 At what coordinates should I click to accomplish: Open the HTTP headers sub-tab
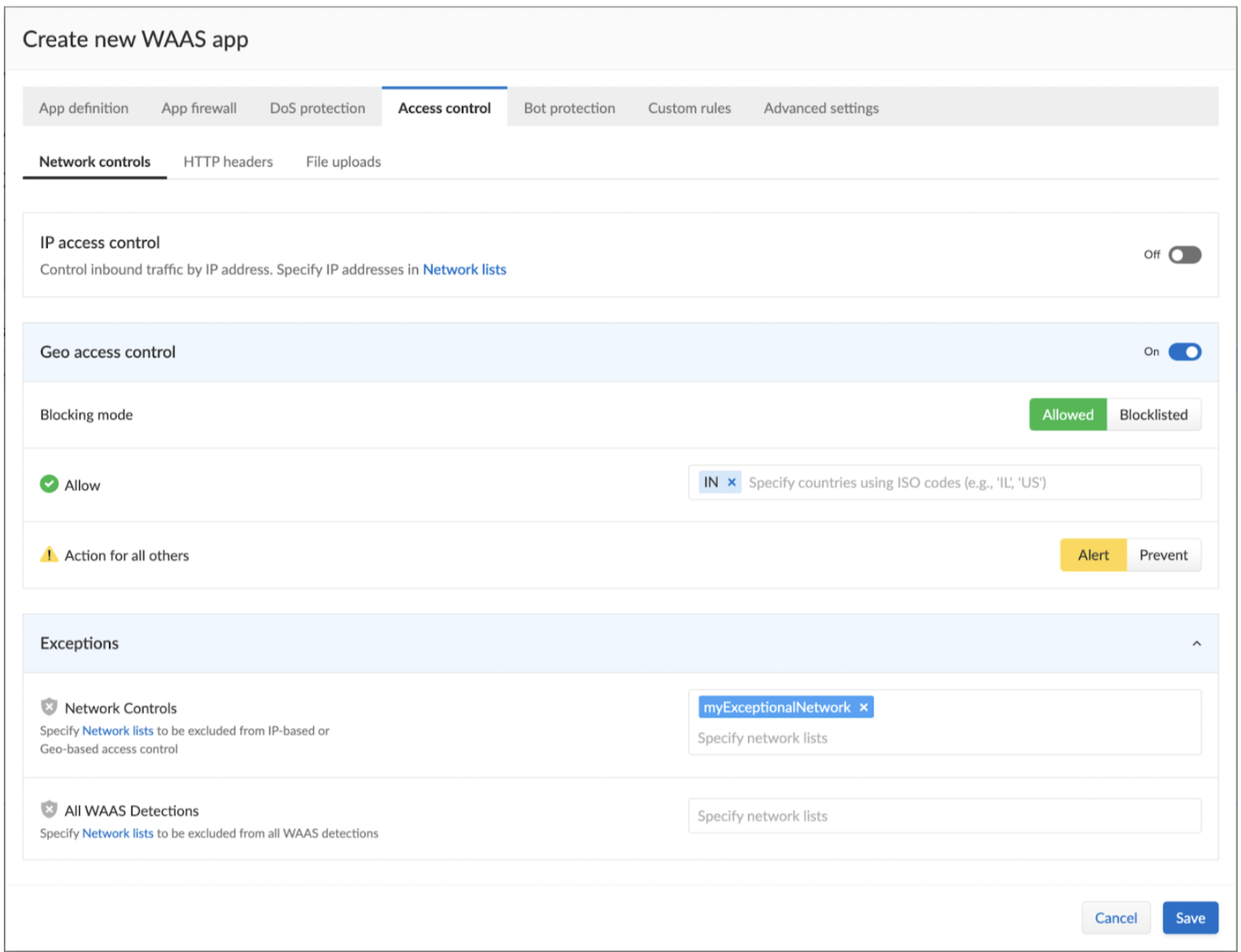(x=228, y=161)
